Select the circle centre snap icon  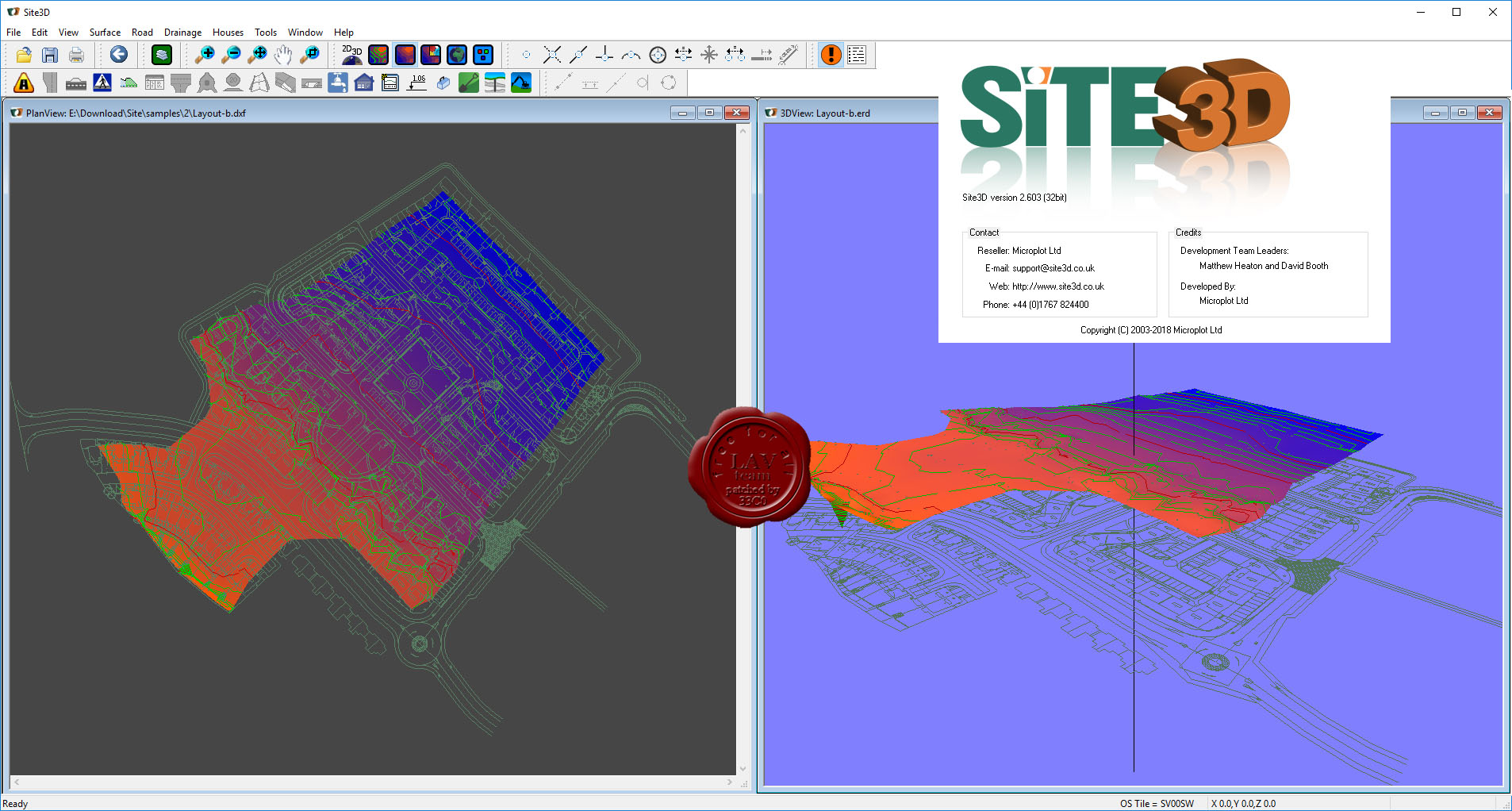point(657,55)
